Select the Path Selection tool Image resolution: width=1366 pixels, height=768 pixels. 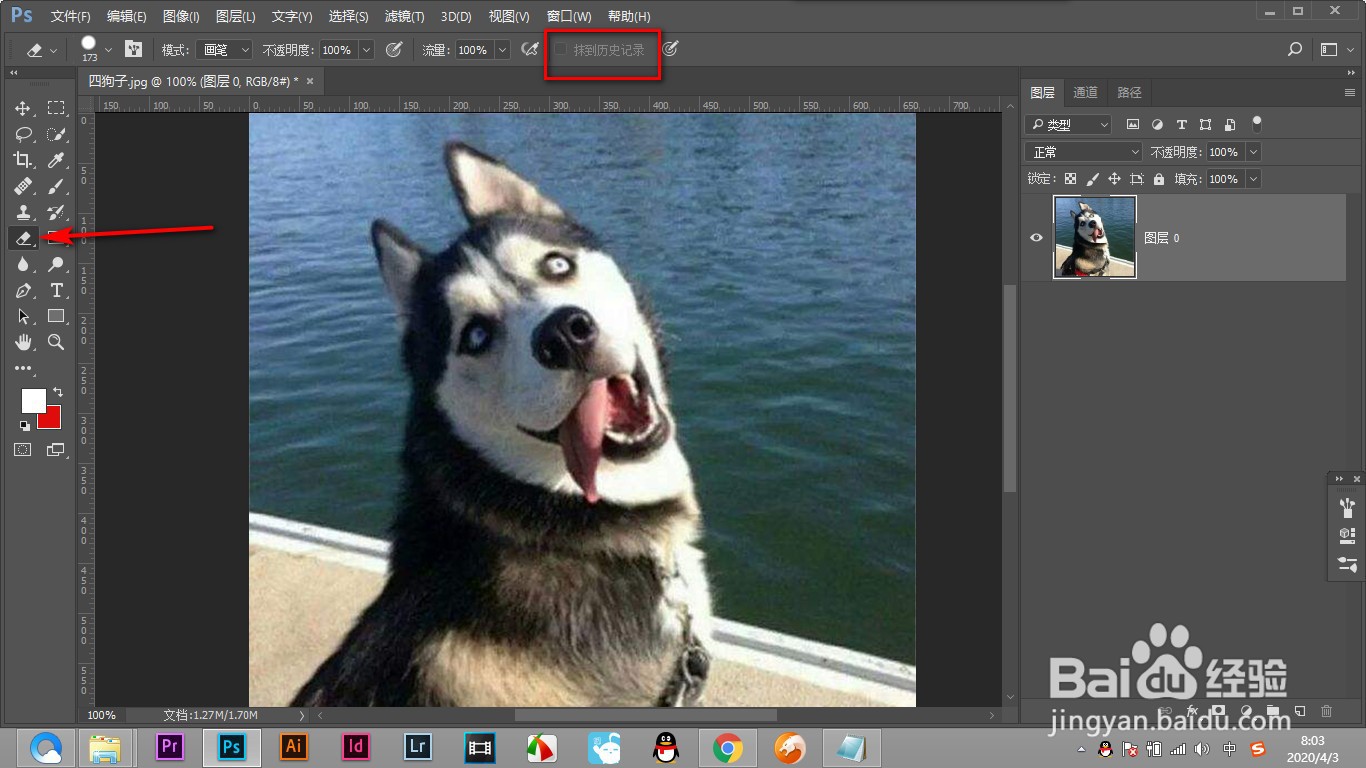tap(22, 316)
